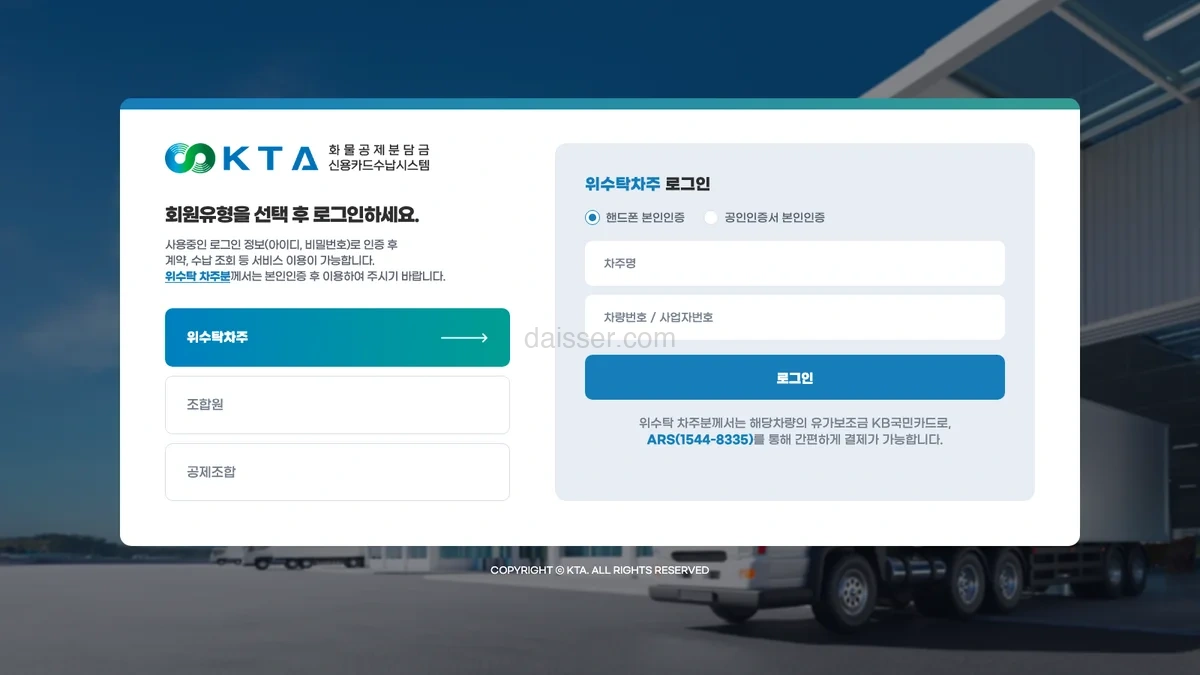Click the 회원유형을 선택 후 로그인하세요 heading

292,215
